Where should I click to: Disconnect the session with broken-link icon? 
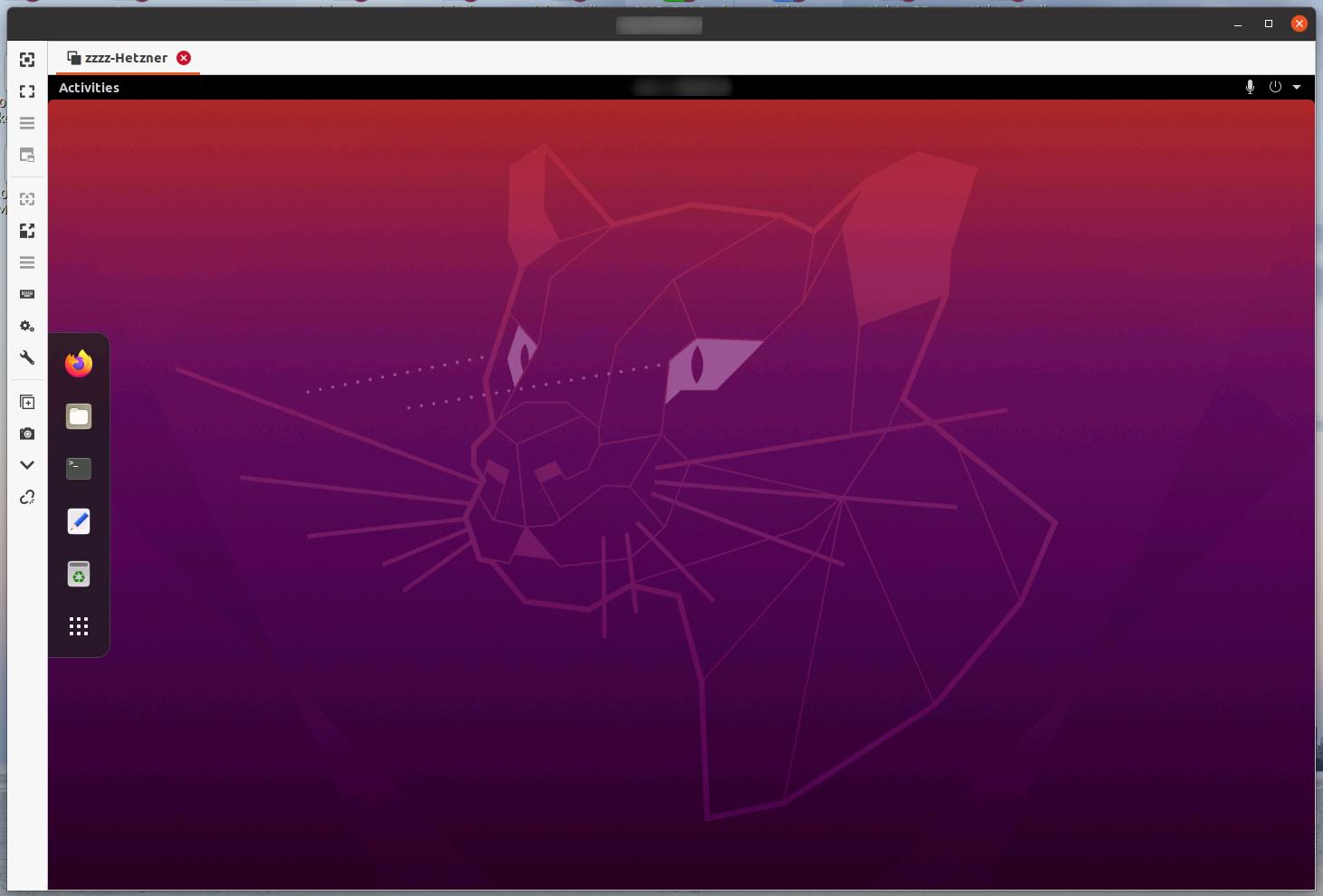pos(27,497)
